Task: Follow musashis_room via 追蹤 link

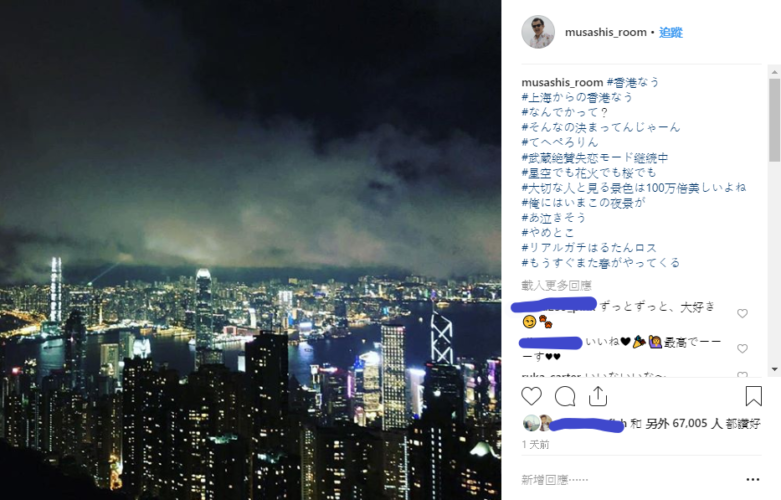Action: [x=670, y=32]
